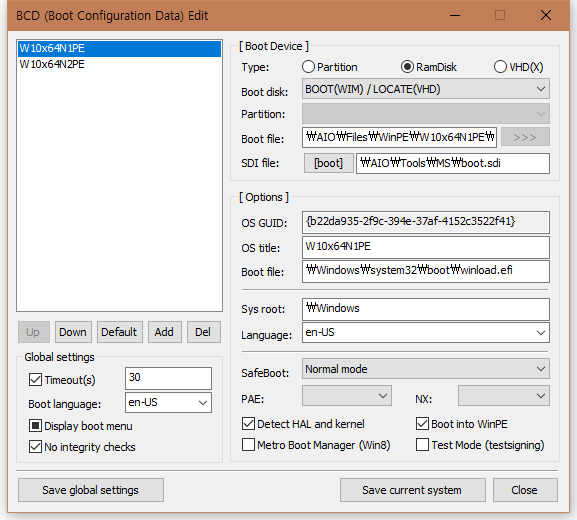Click the Save current system button

coord(413,490)
